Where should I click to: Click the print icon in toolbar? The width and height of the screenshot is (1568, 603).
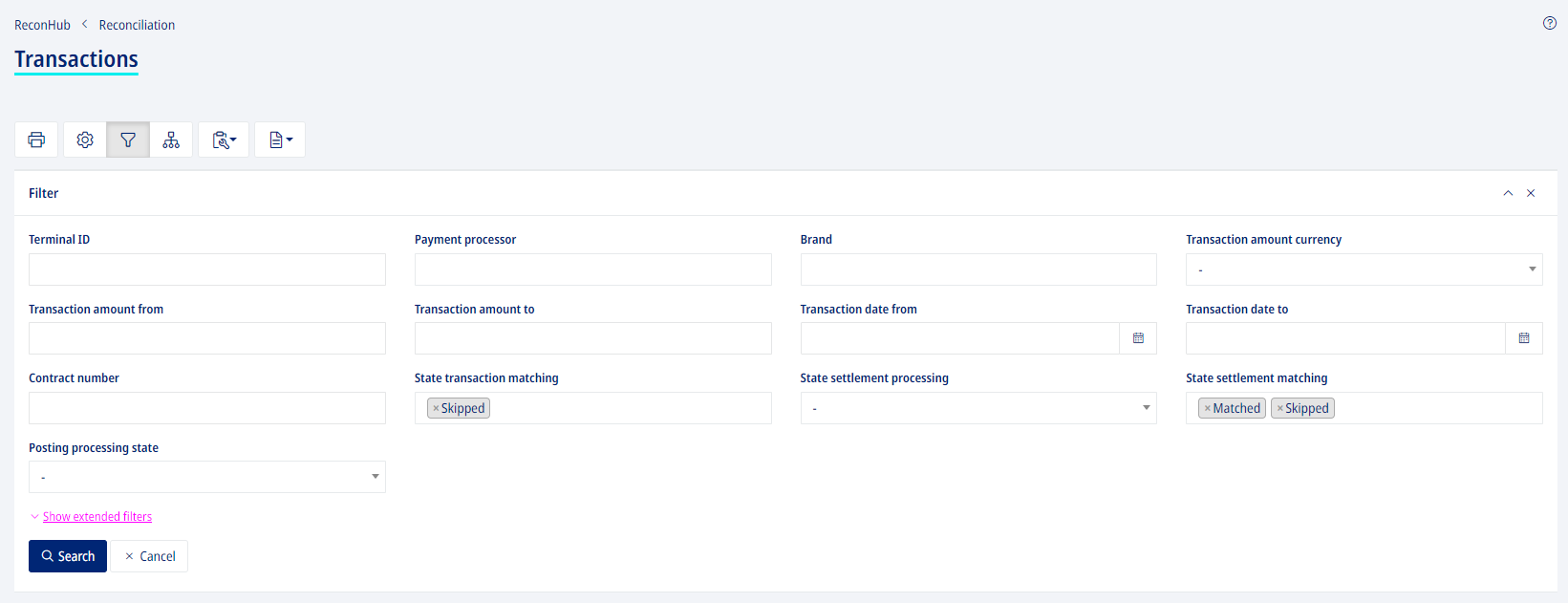[36, 140]
